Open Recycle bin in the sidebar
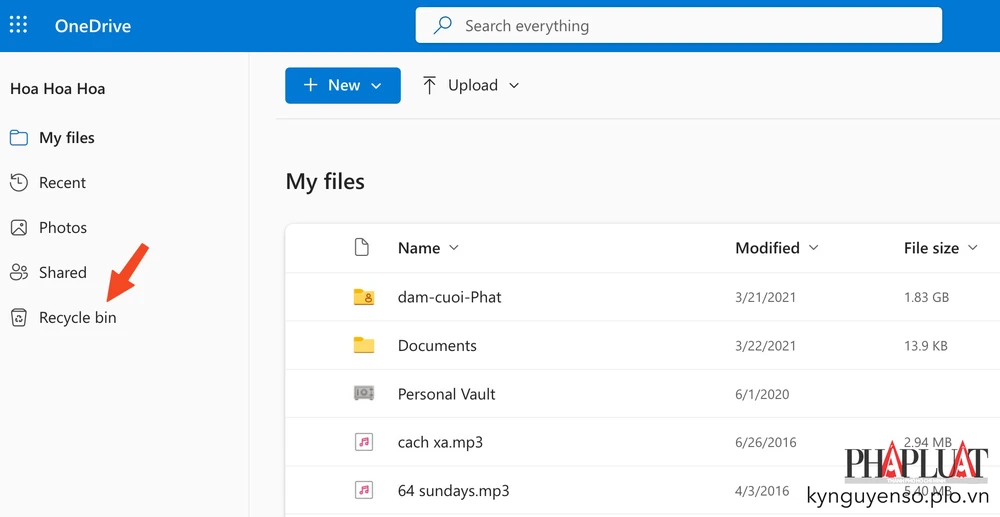Viewport: 1000px width, 517px height. [x=78, y=317]
